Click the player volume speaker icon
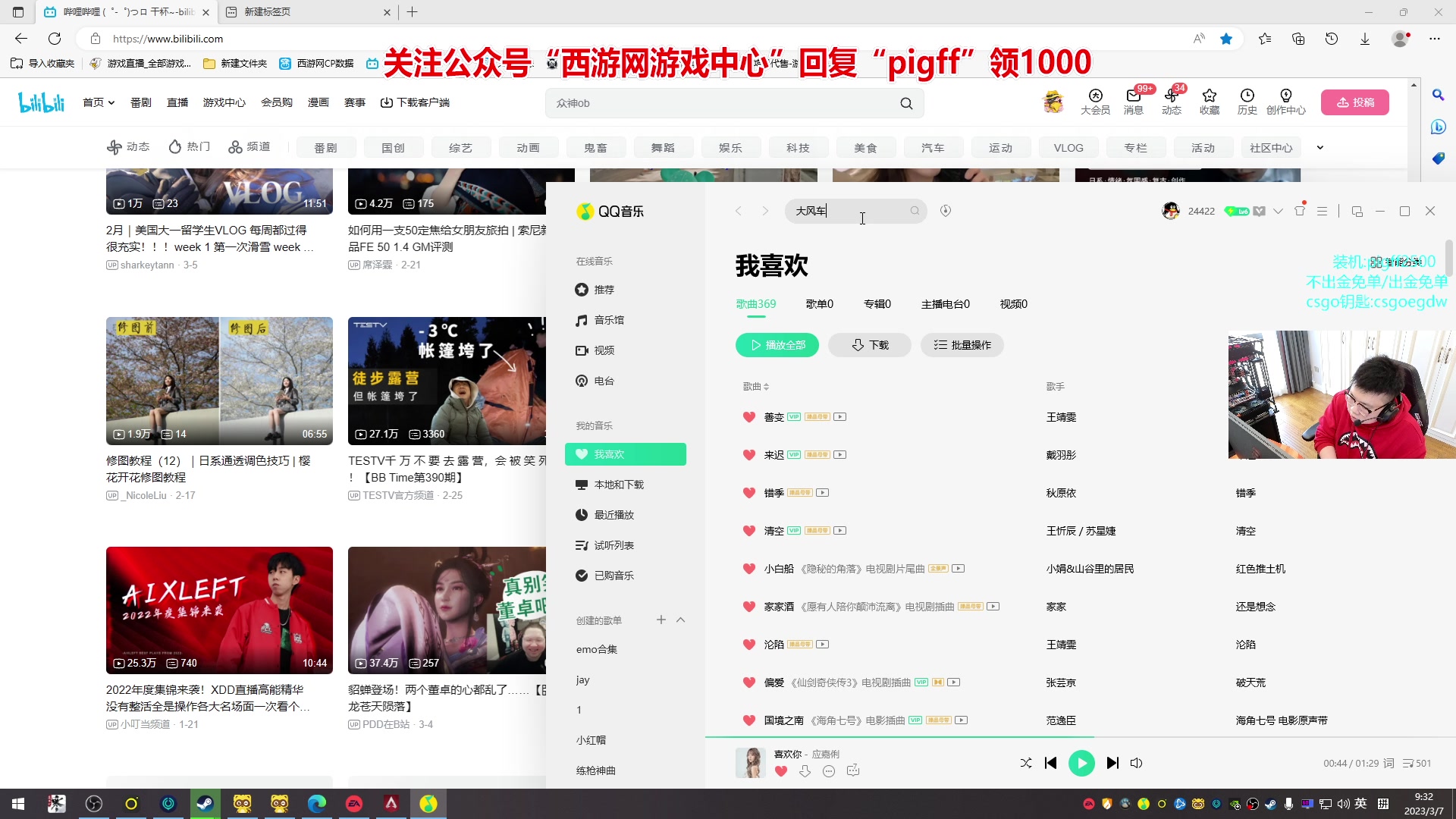 [1136, 763]
